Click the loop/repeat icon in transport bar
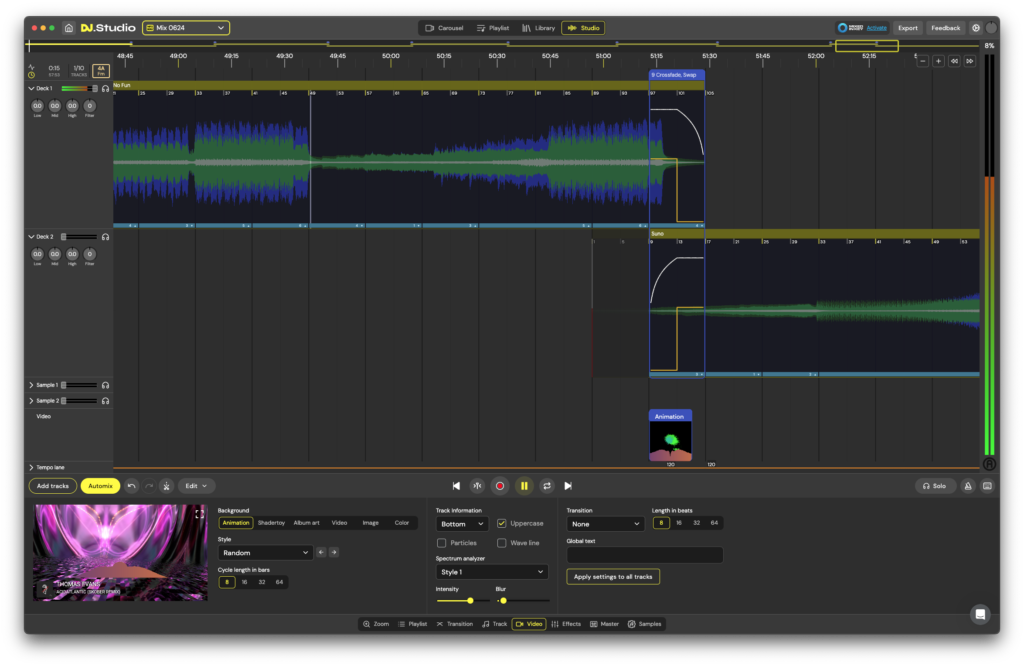 click(546, 485)
